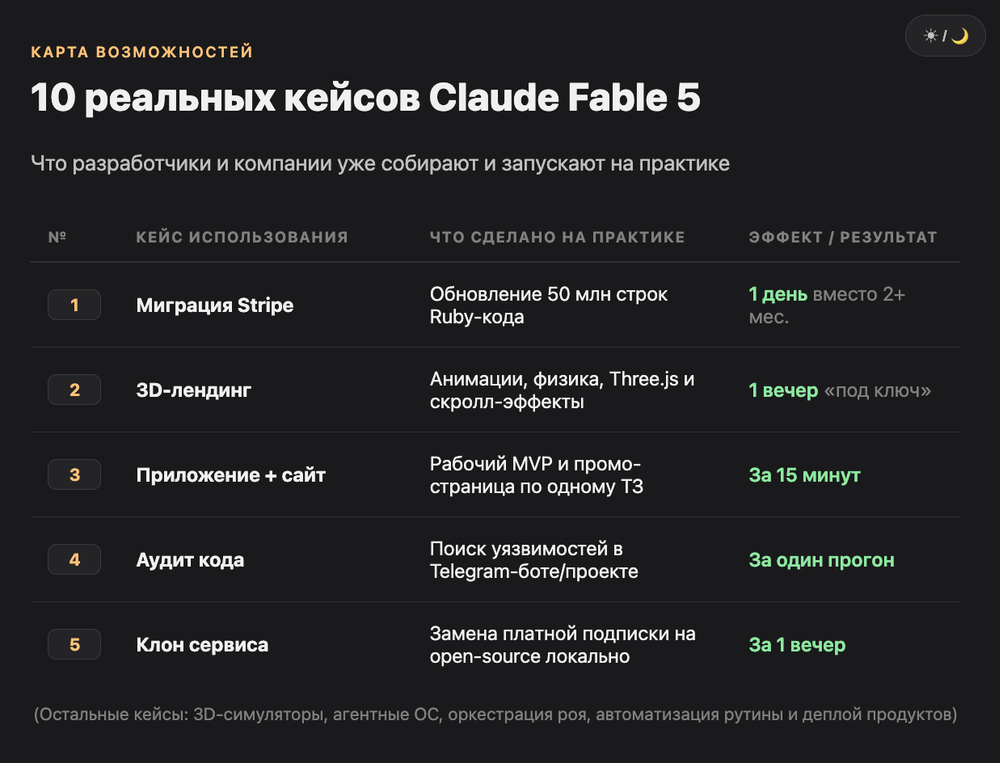
Task: Select the number 4 badge
Action: 74,559
